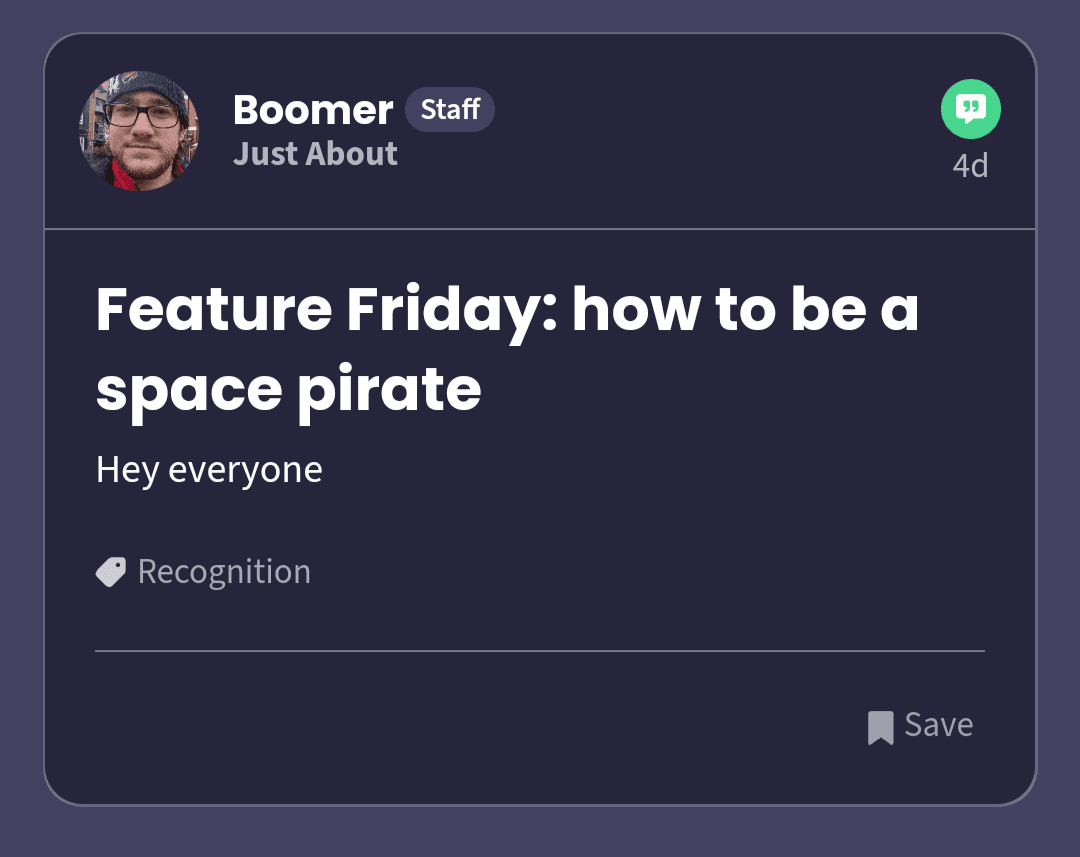Screen dimensions: 1080x857
Task: Save this post using the Save text
Action: [x=939, y=725]
